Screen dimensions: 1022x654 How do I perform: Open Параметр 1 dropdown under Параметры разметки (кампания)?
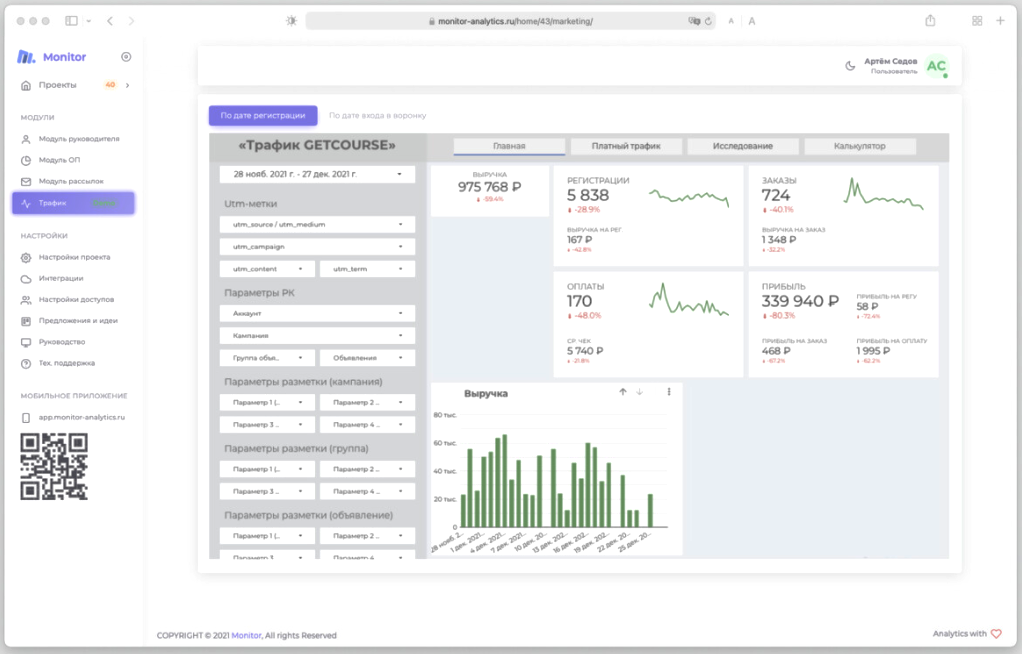click(267, 402)
